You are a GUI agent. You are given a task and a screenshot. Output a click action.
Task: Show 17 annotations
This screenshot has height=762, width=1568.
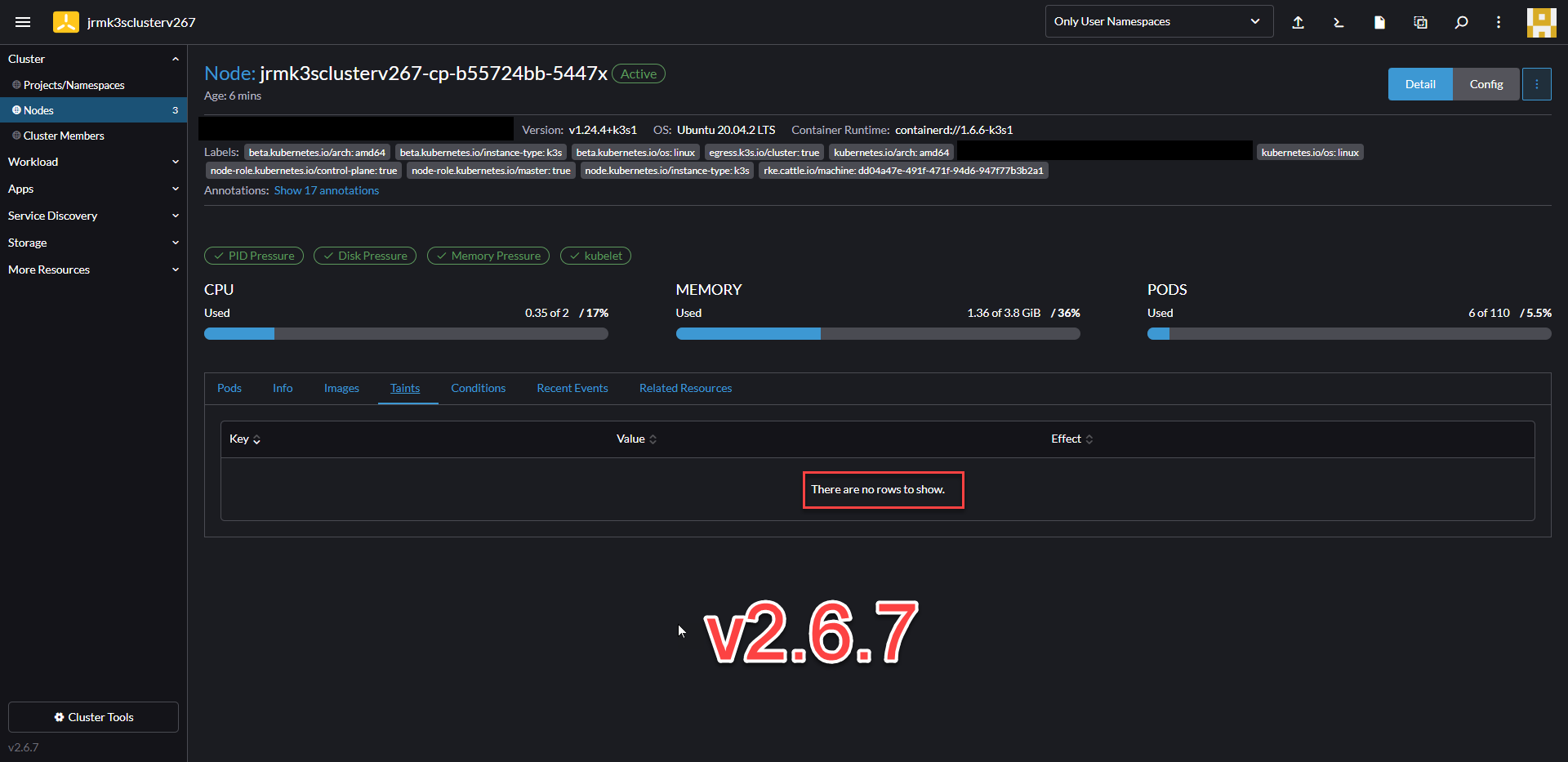pyautogui.click(x=326, y=190)
